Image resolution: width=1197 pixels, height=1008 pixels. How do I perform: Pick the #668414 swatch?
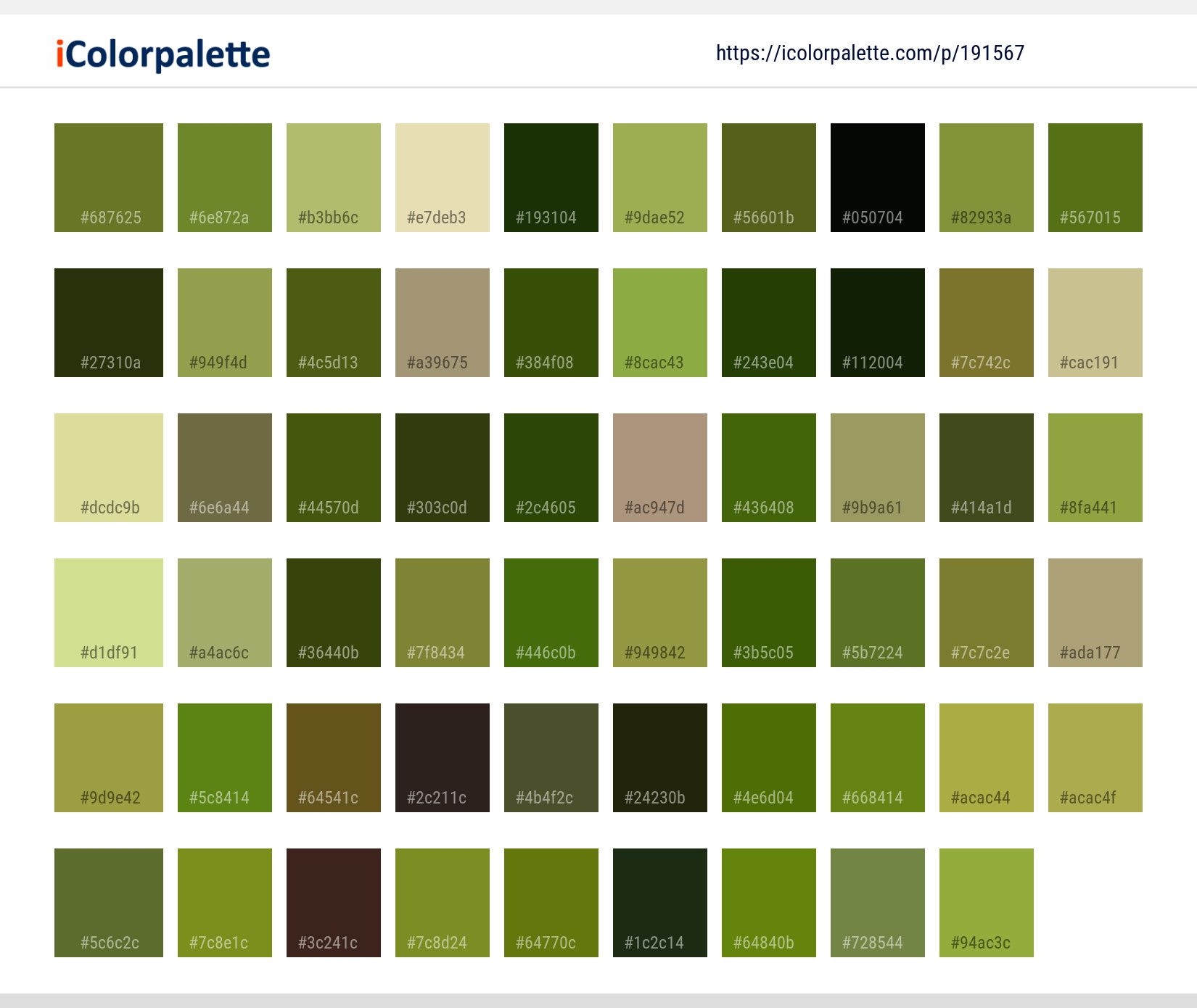tap(878, 758)
